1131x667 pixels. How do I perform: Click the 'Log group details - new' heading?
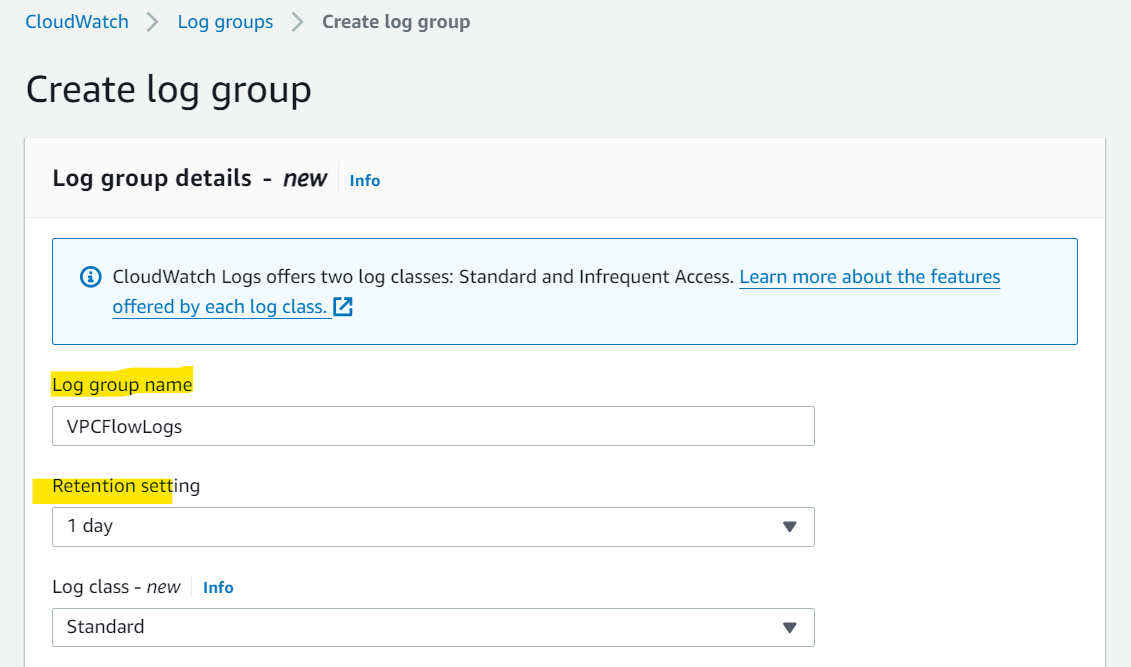coord(190,178)
